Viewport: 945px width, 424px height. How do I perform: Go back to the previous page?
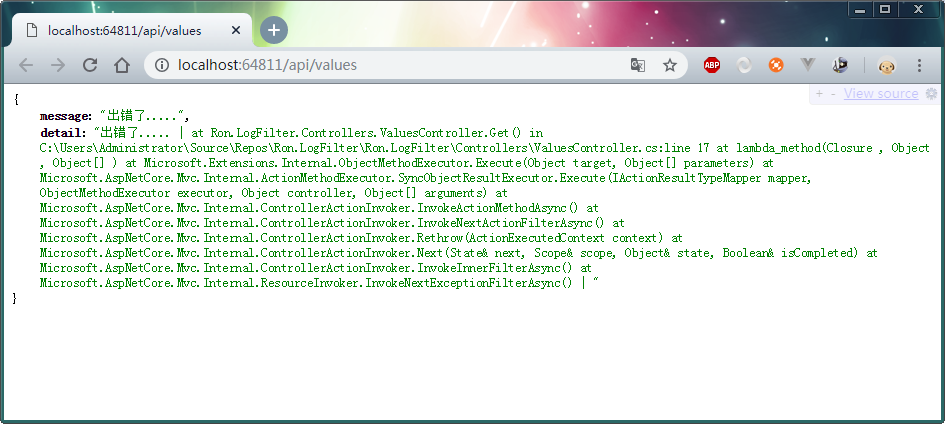tap(26, 65)
